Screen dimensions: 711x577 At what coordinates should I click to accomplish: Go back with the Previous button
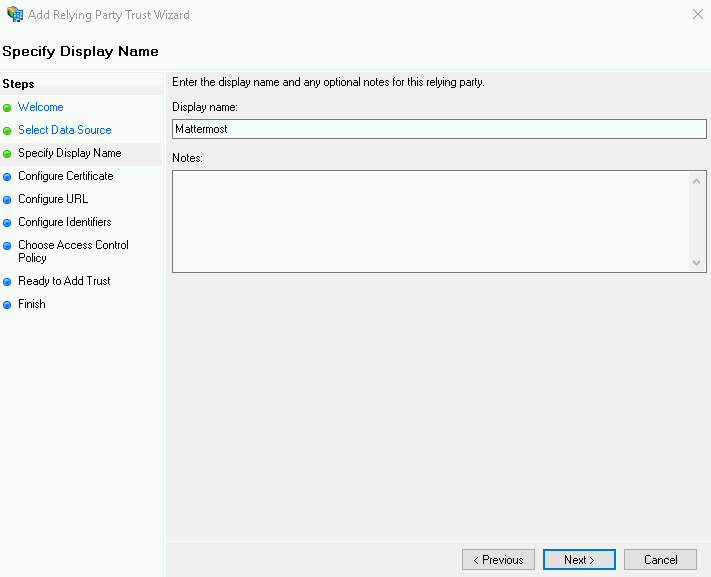coord(498,560)
